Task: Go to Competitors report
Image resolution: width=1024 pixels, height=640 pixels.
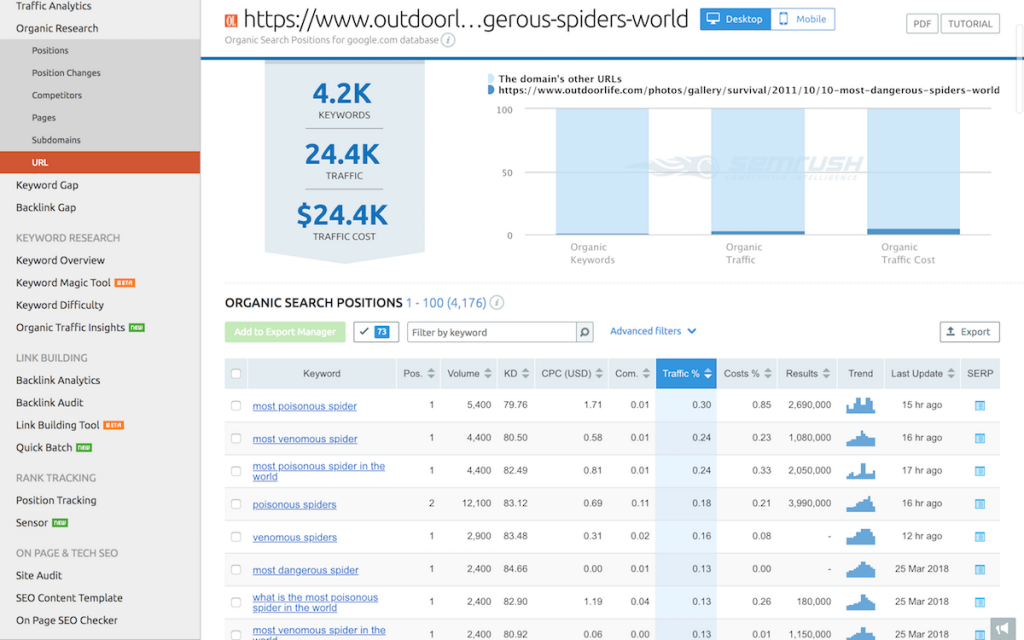Action: (57, 95)
